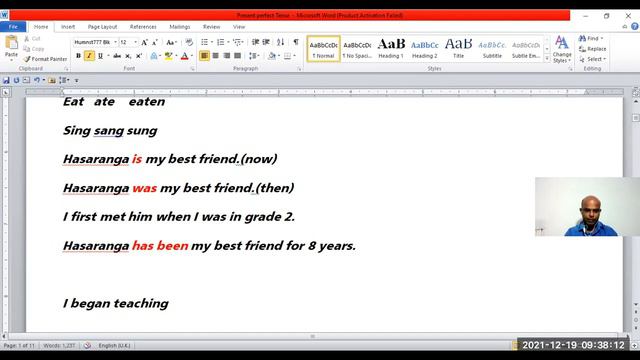Click the English (U.K.) language indicator
This screenshot has height=360, width=640.
pos(114,346)
